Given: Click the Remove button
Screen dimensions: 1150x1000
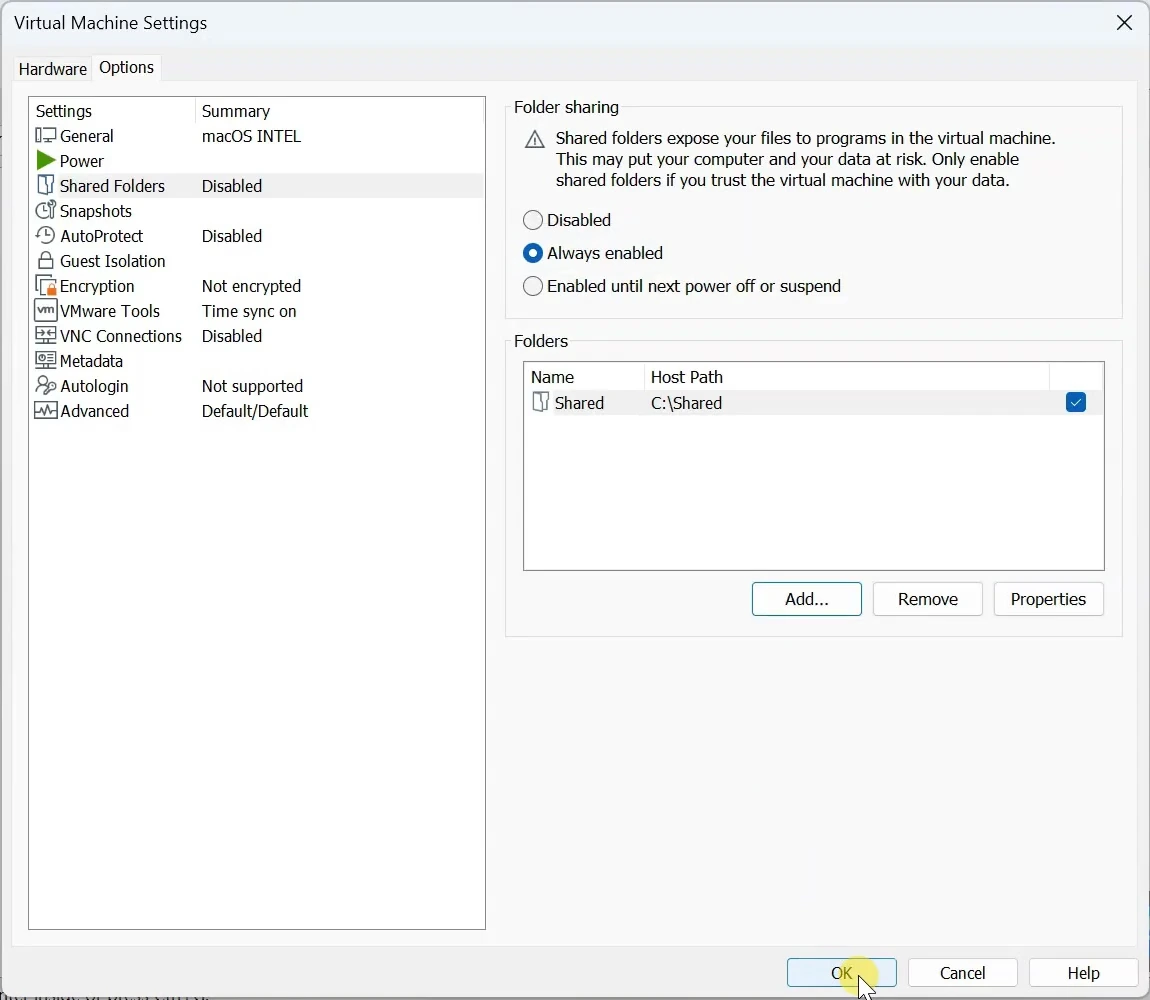Looking at the screenshot, I should pyautogui.click(x=928, y=599).
